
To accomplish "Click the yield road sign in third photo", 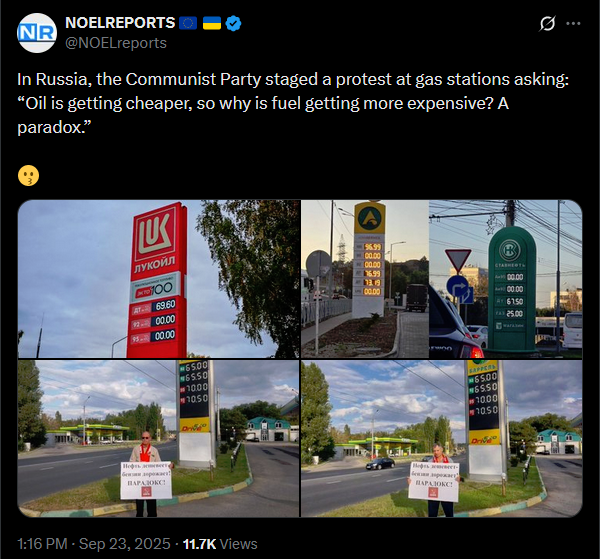I will coord(458,260).
